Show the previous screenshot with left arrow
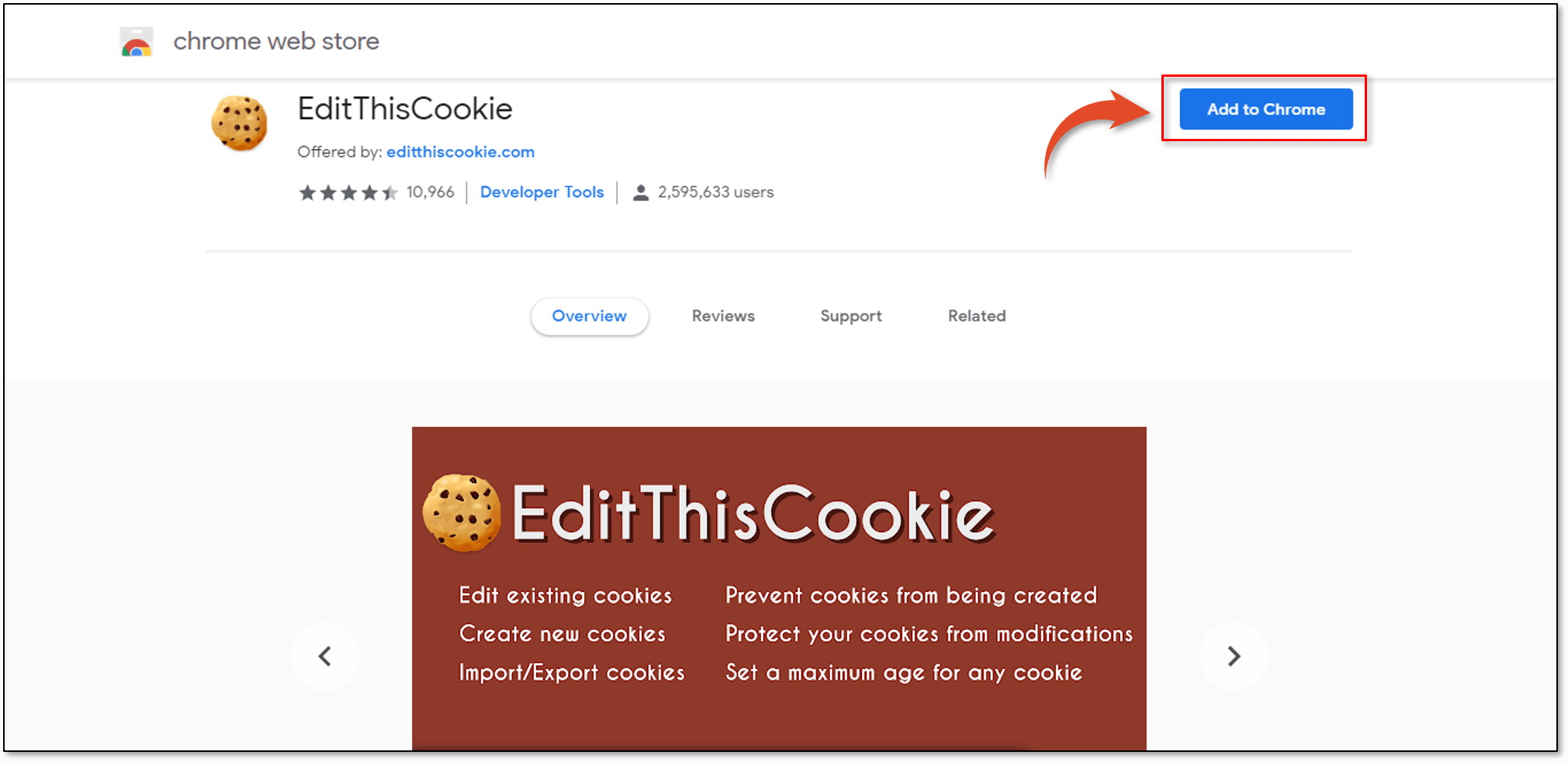 click(x=325, y=656)
